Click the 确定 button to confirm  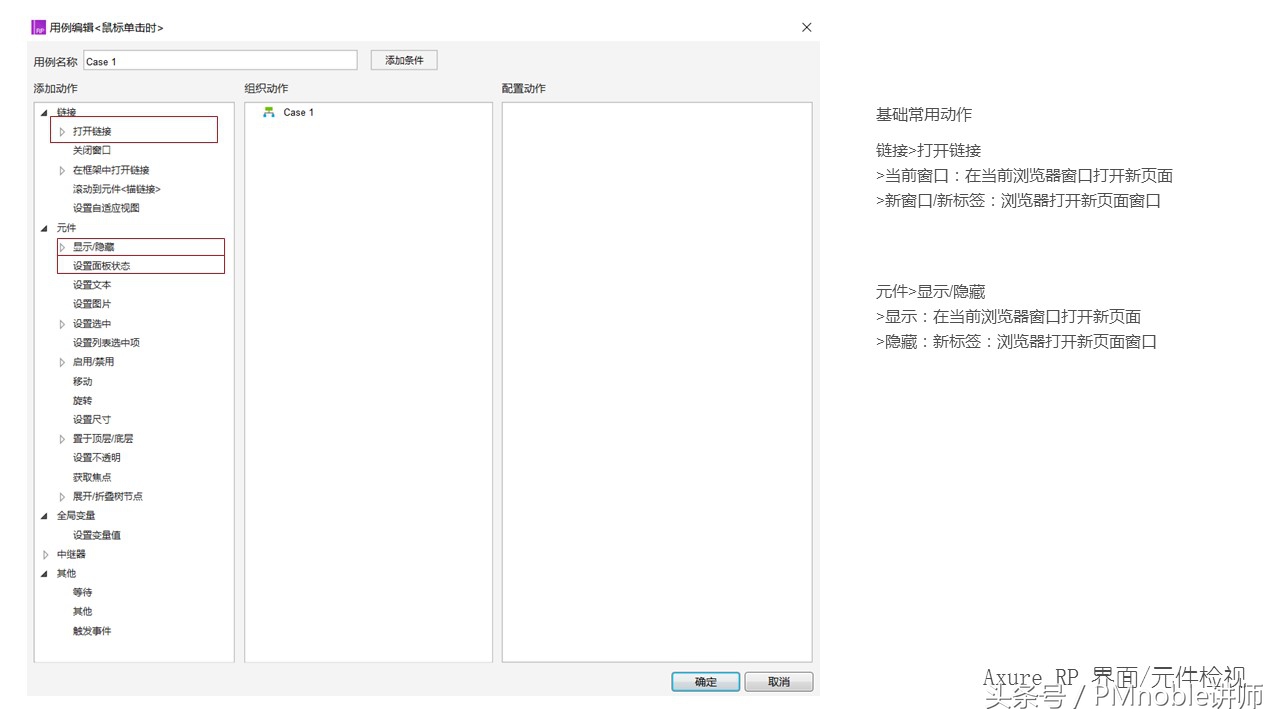705,681
